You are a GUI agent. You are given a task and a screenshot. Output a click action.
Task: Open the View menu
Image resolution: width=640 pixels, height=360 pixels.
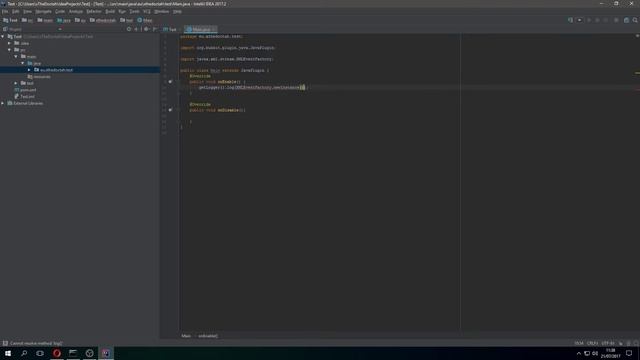pos(27,11)
